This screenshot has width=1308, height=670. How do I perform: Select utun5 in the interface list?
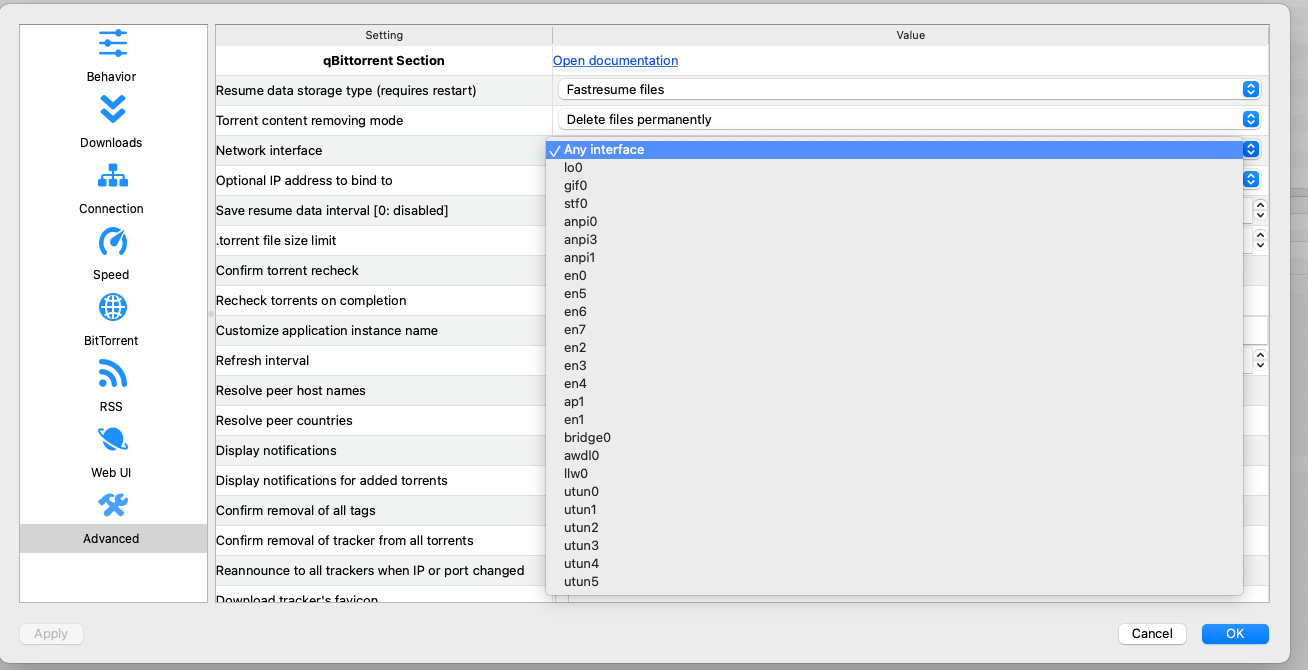(x=894, y=582)
